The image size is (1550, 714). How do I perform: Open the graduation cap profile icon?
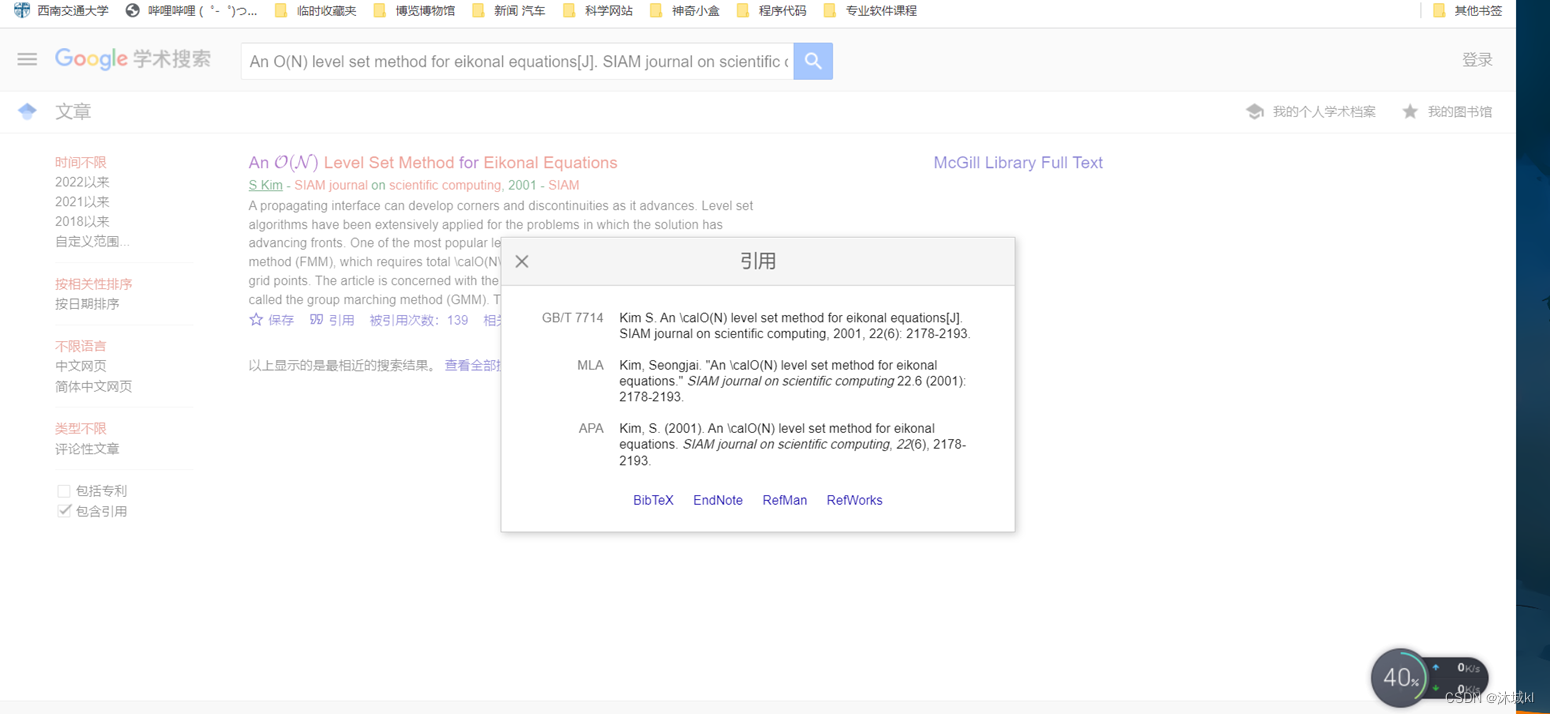coord(1255,111)
